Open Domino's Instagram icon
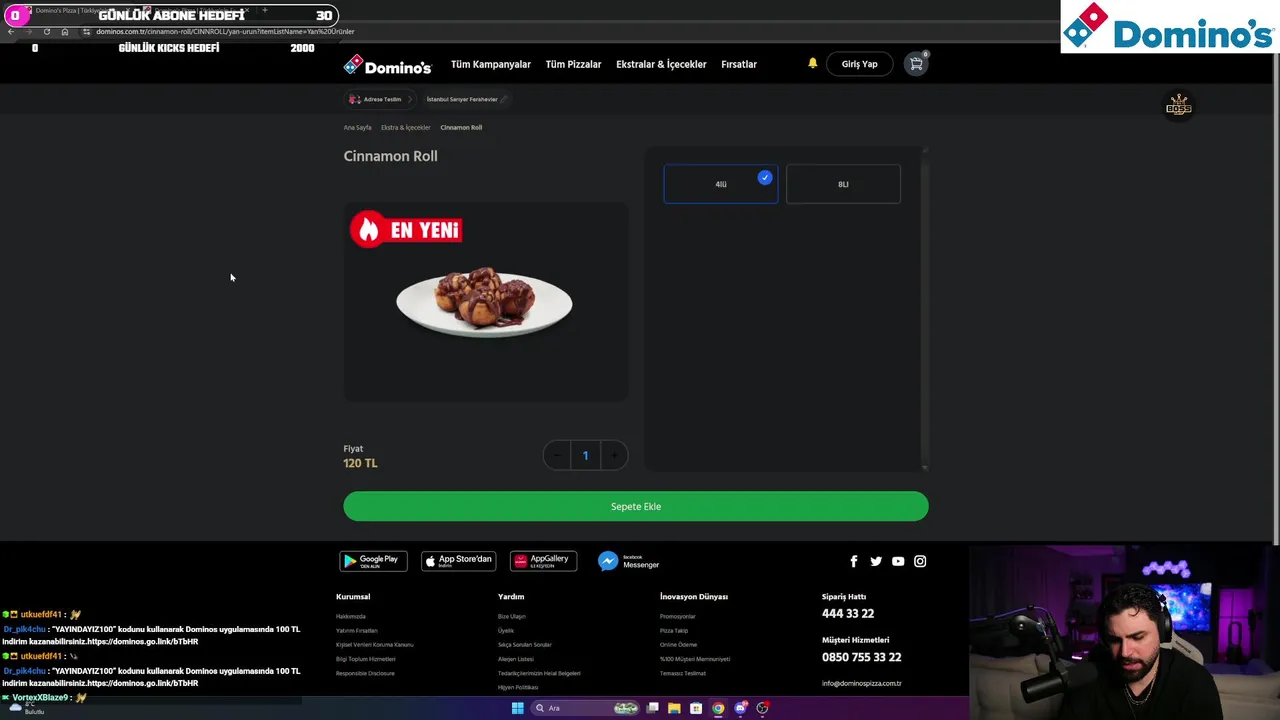The width and height of the screenshot is (1280, 720). pos(920,561)
